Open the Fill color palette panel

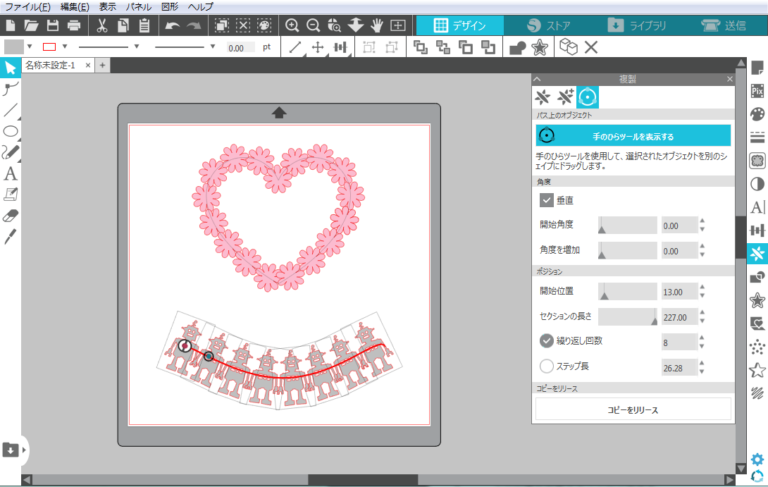[757, 114]
